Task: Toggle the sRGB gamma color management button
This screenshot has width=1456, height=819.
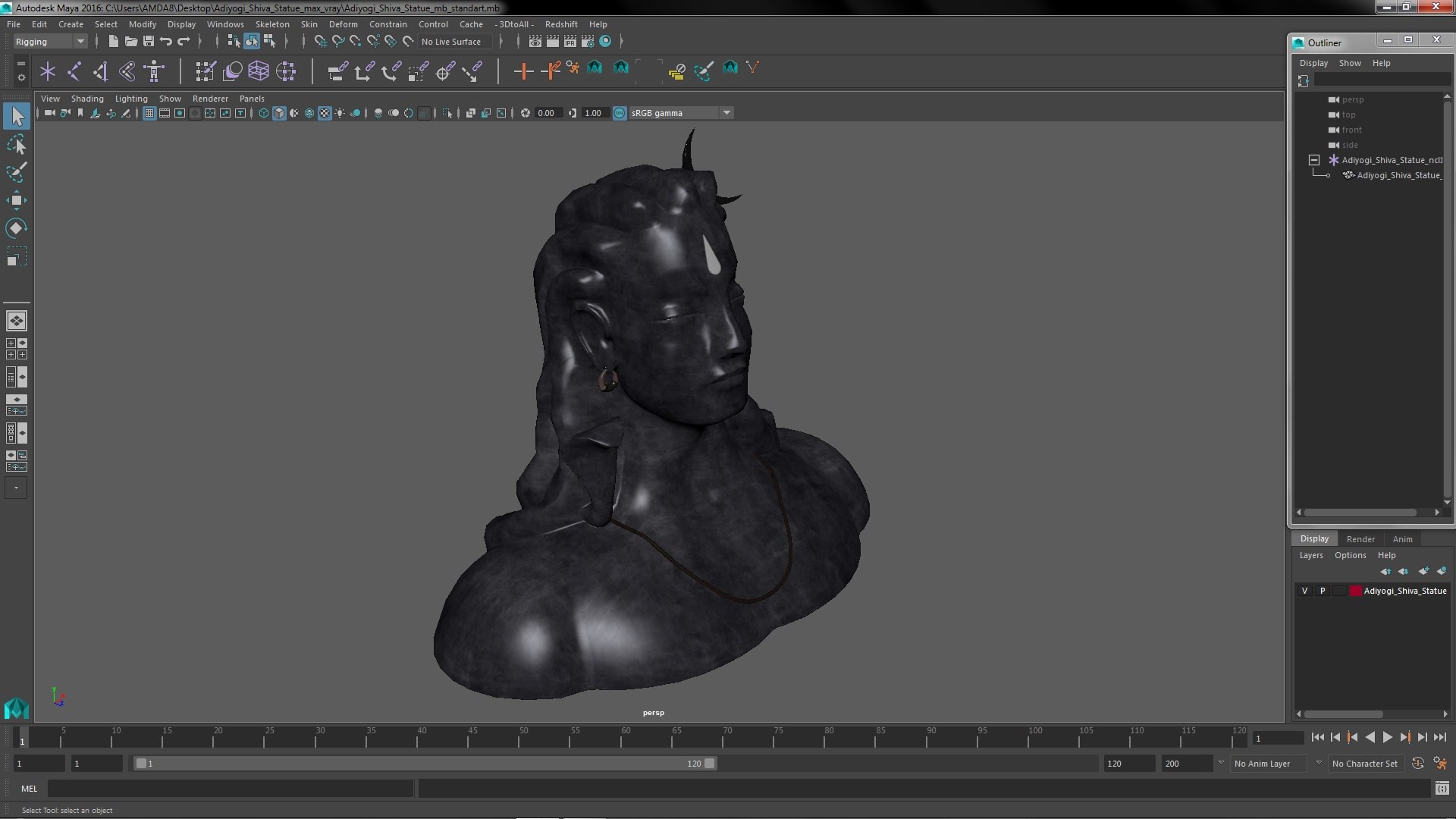Action: [620, 113]
